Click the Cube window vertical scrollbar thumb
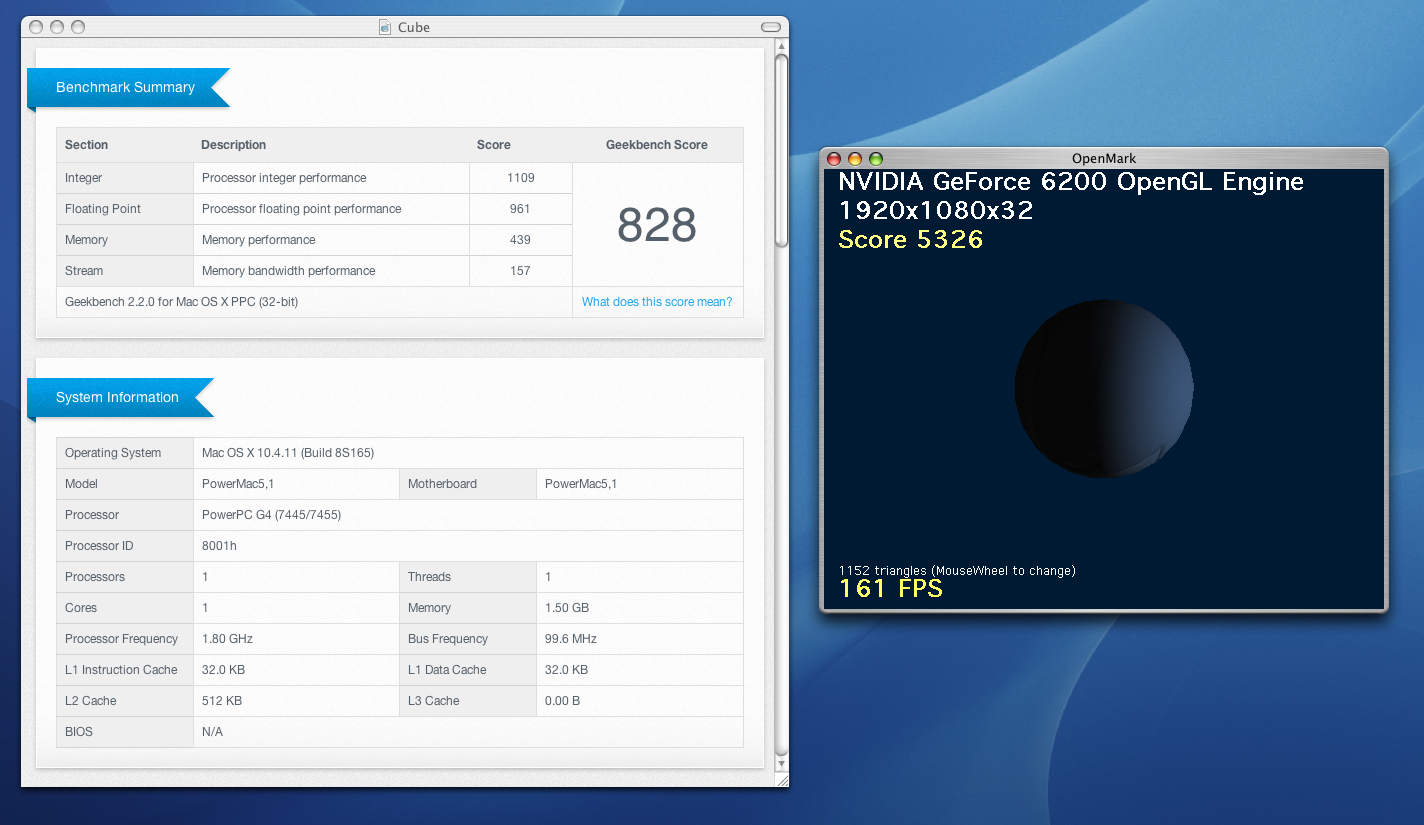The height and width of the screenshot is (825, 1424). (782, 150)
